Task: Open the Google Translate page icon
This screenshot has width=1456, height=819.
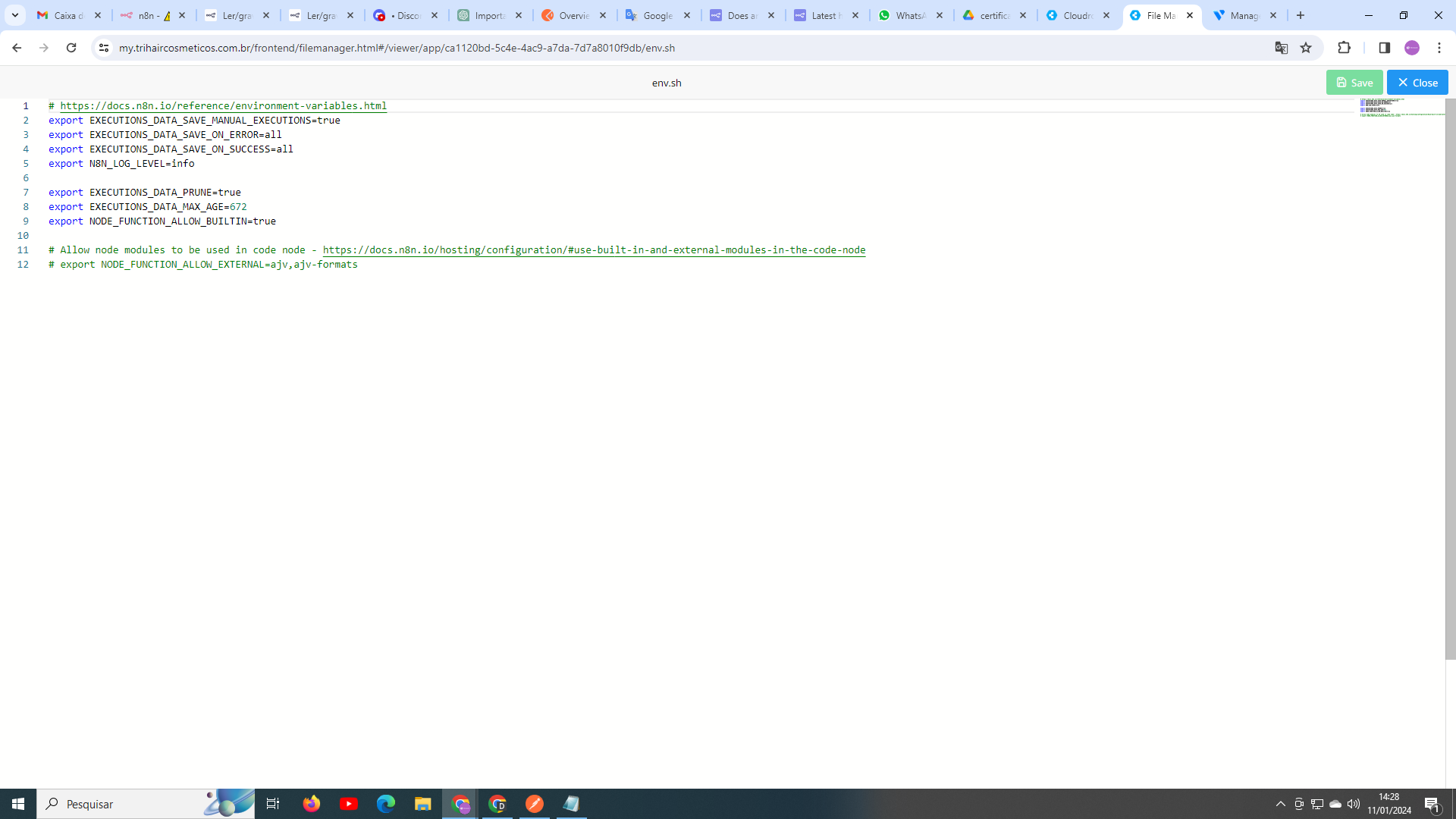Action: click(1282, 48)
